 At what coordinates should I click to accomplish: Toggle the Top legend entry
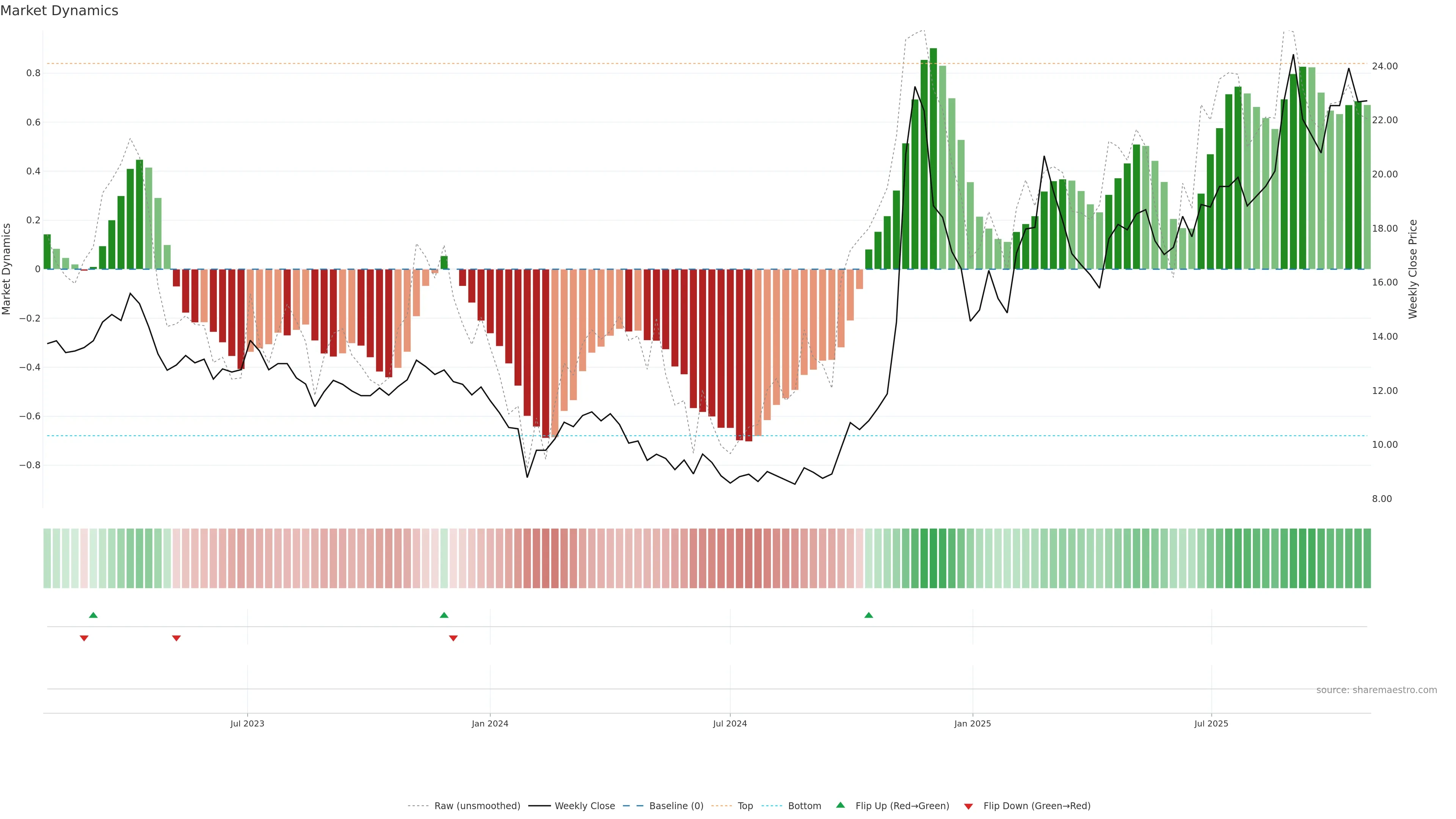coord(745,806)
